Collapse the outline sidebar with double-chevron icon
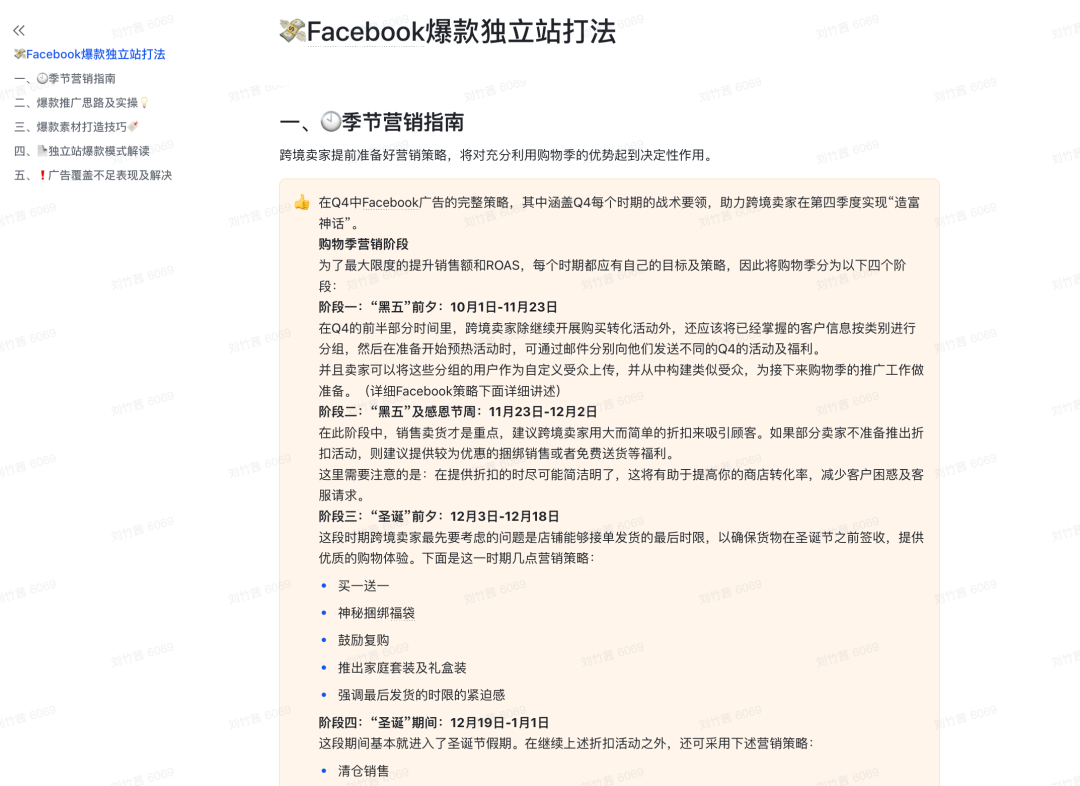Image resolution: width=1080 pixels, height=786 pixels. click(19, 30)
